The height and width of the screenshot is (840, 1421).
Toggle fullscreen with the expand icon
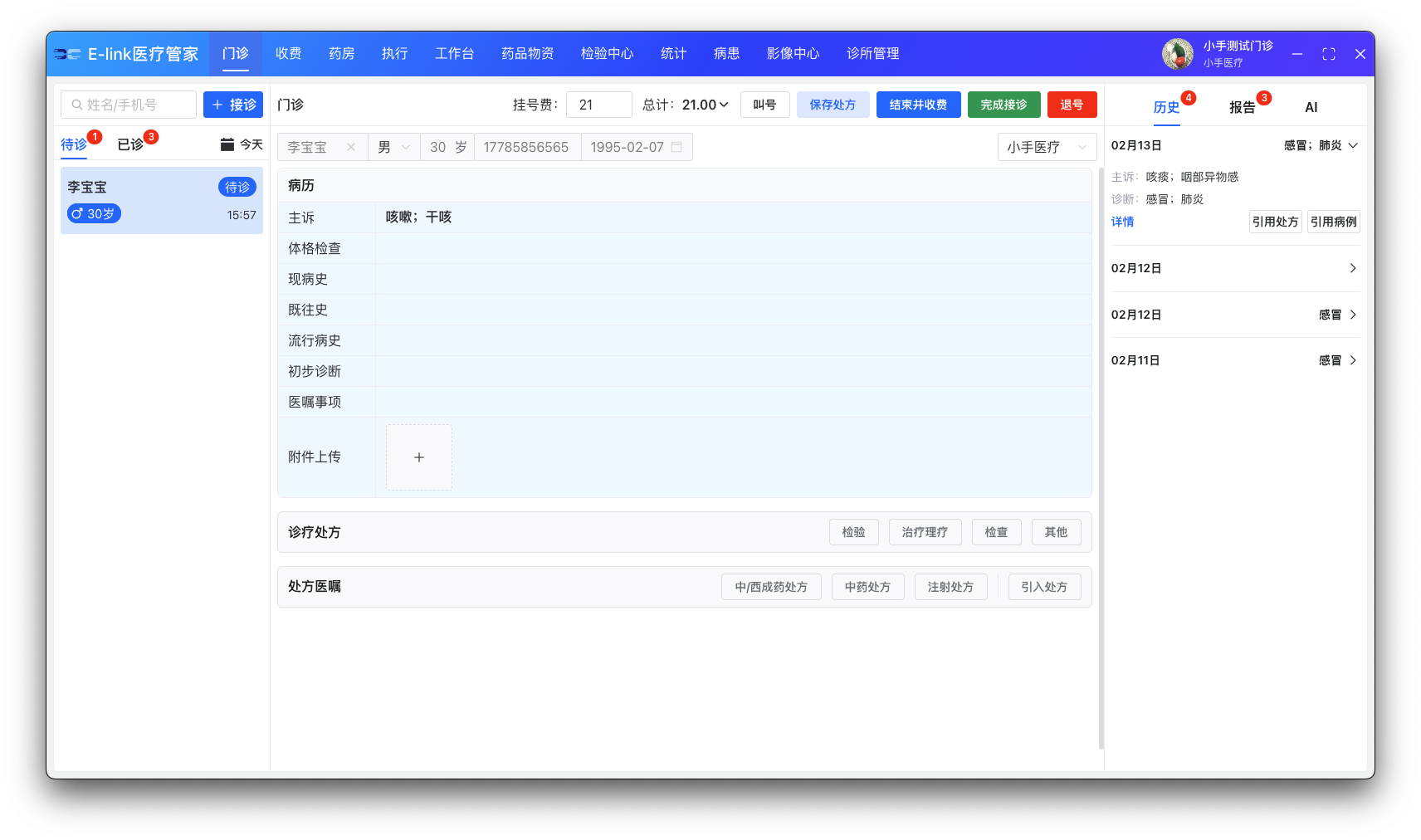1328,54
